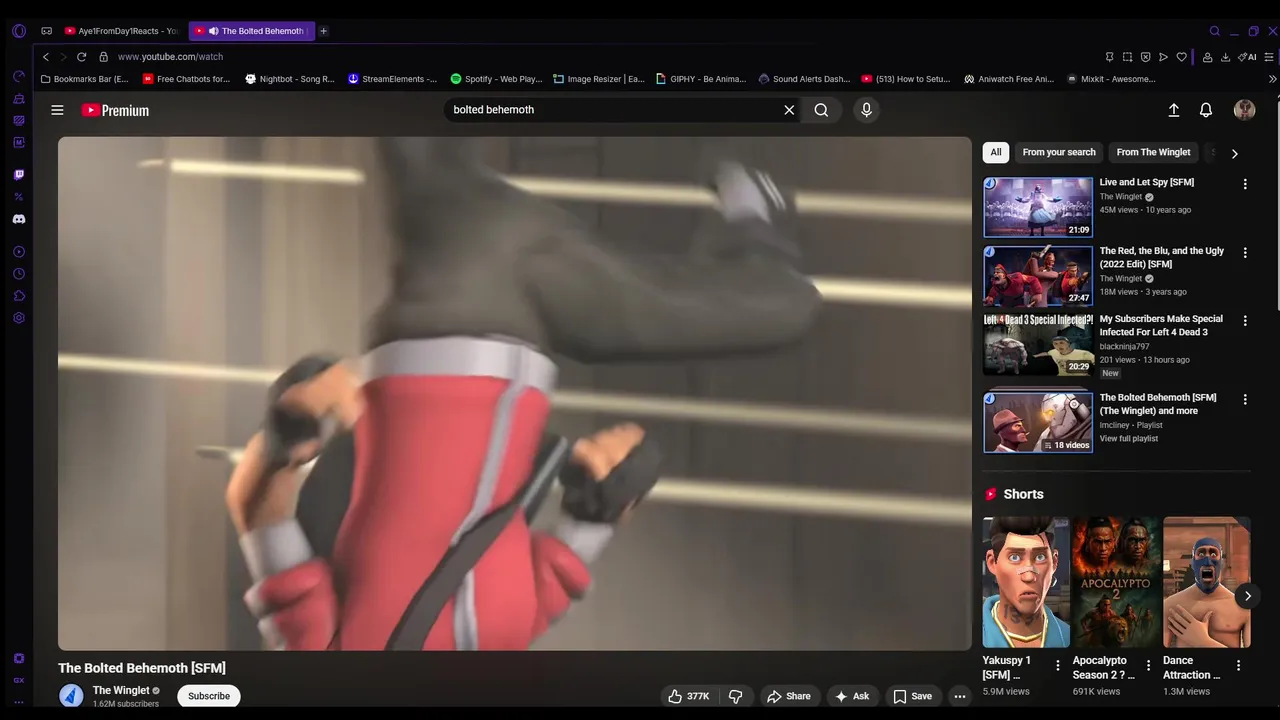This screenshot has height=720, width=1280.
Task: Open Live and Let Spy thumbnail
Action: 1038,207
